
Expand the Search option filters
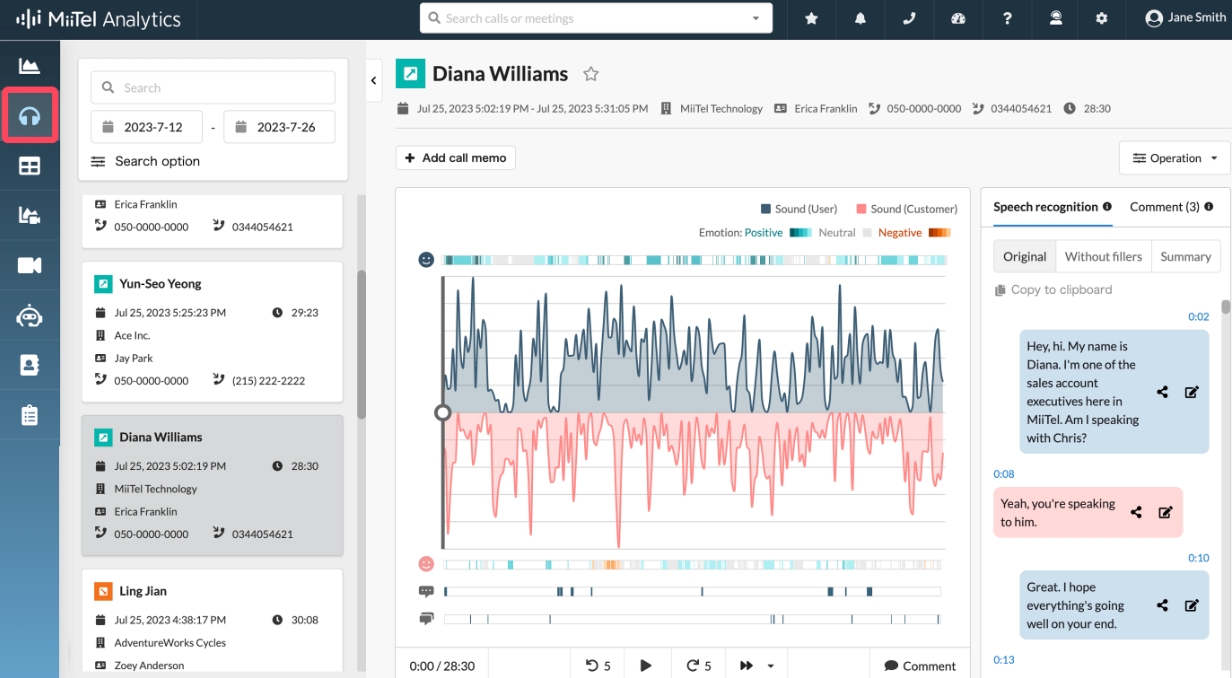pyautogui.click(x=146, y=161)
